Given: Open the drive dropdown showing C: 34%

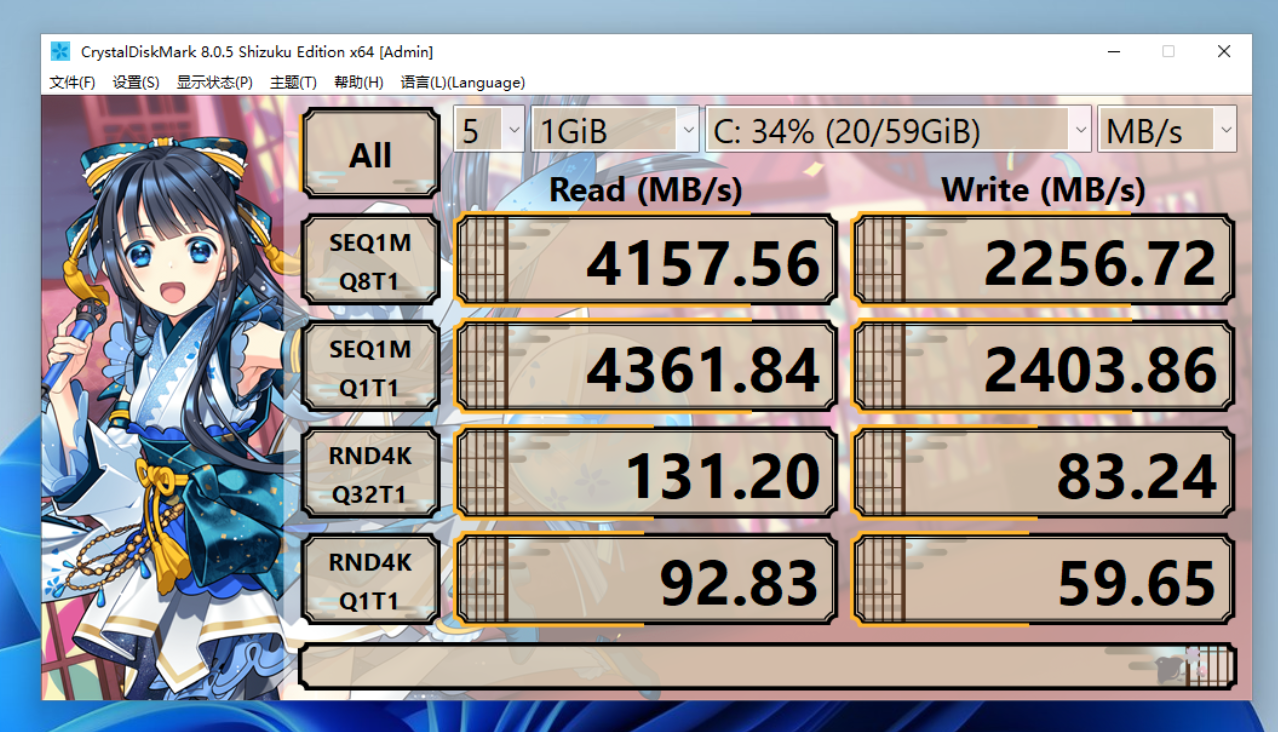Looking at the screenshot, I should tap(898, 130).
